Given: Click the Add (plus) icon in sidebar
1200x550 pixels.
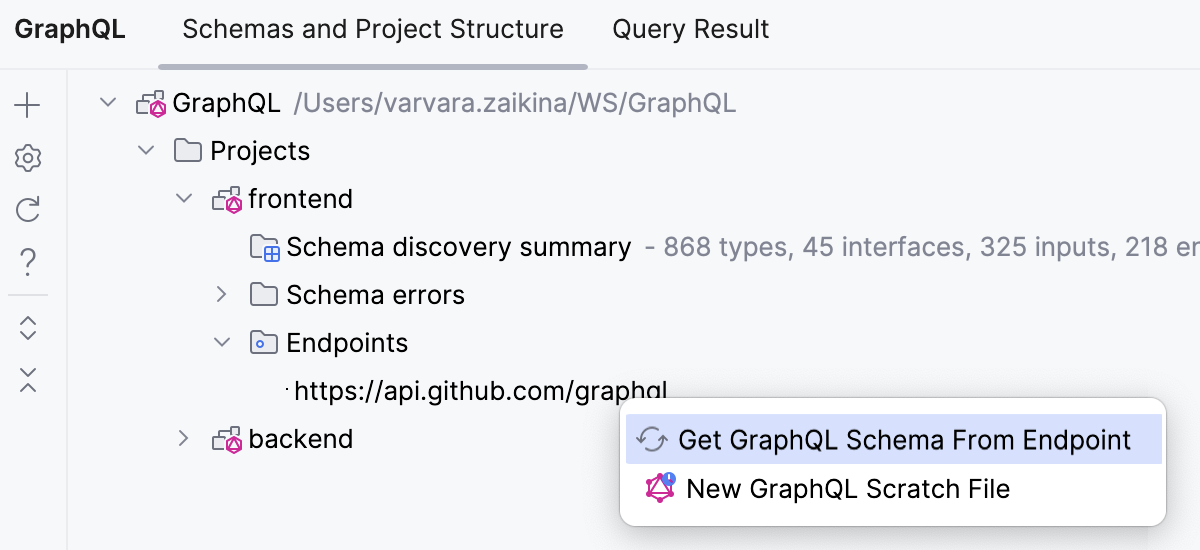Looking at the screenshot, I should [x=28, y=105].
